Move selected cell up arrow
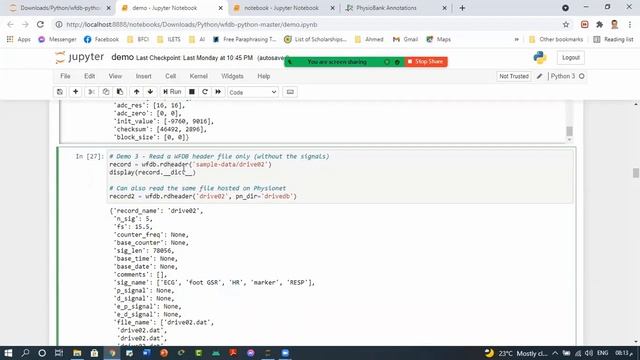The height and width of the screenshot is (360, 640). pyautogui.click(x=136, y=92)
